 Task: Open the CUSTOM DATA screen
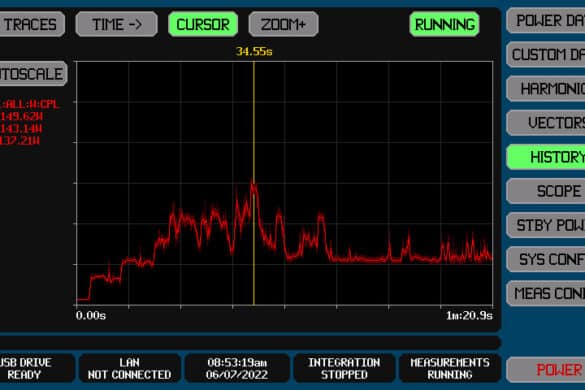coord(546,54)
